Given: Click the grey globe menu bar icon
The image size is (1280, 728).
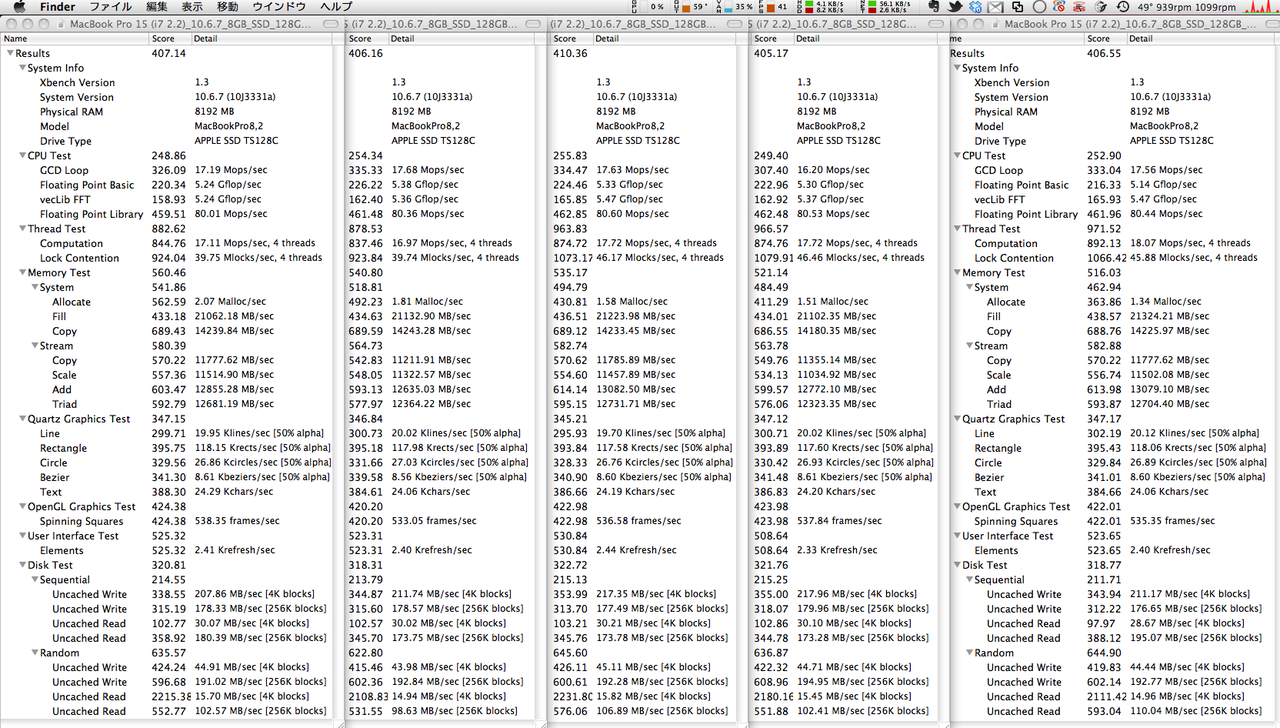Looking at the screenshot, I should click(x=1102, y=7).
